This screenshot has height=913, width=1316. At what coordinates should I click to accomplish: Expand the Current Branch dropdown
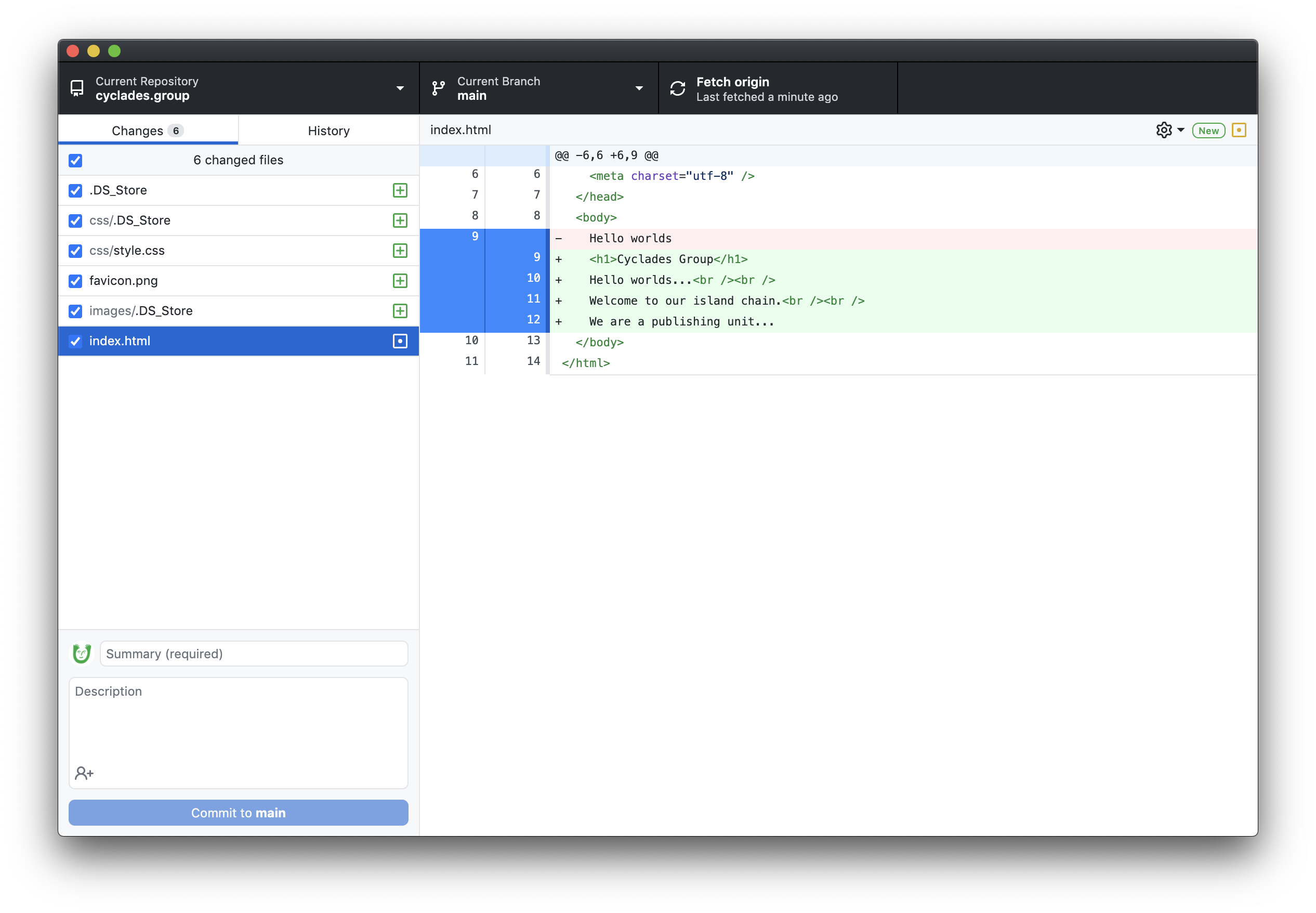(x=538, y=88)
